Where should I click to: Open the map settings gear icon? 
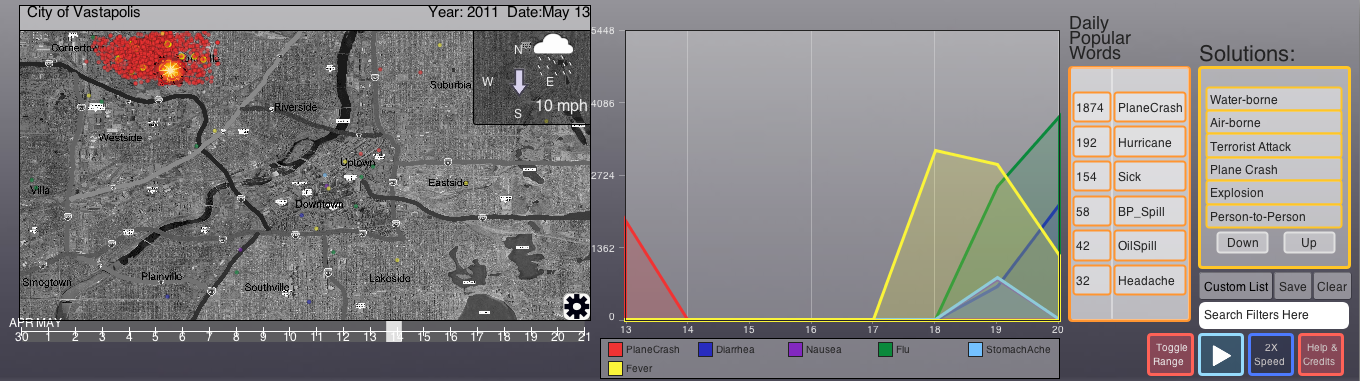pos(576,306)
